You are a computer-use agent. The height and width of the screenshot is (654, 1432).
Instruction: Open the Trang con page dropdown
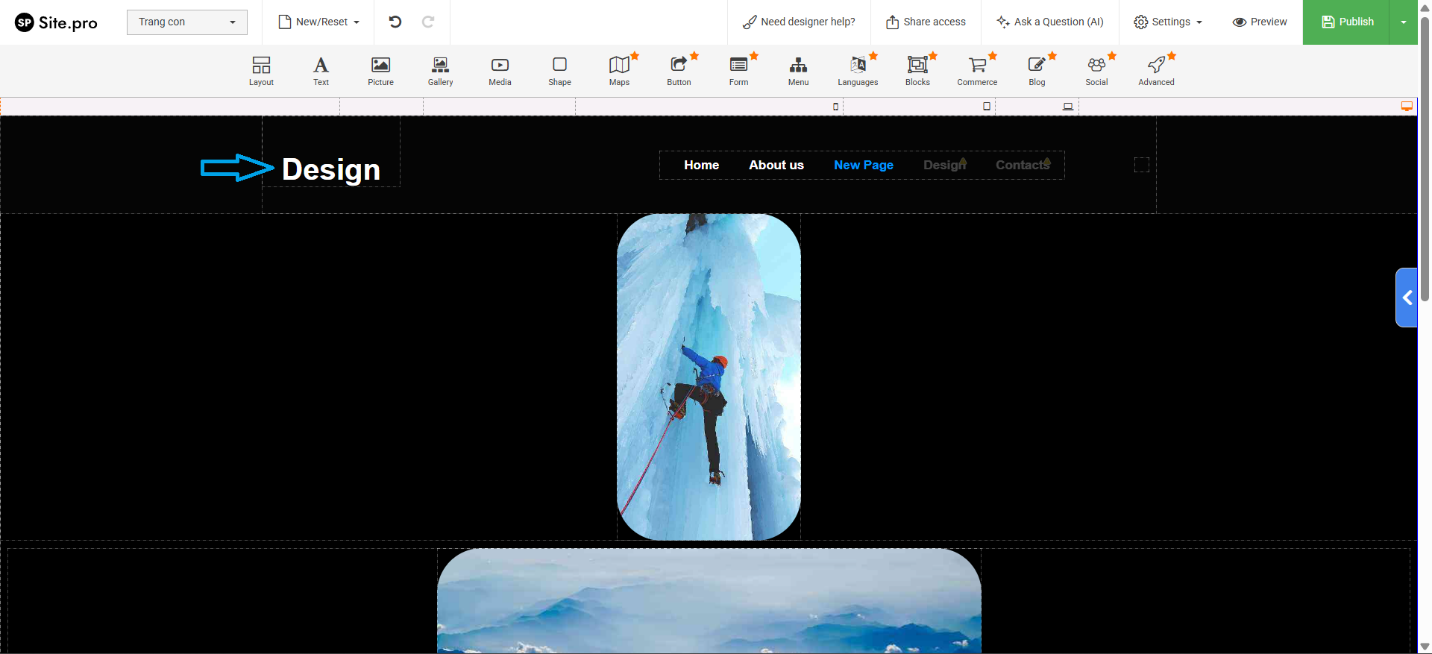click(x=187, y=22)
